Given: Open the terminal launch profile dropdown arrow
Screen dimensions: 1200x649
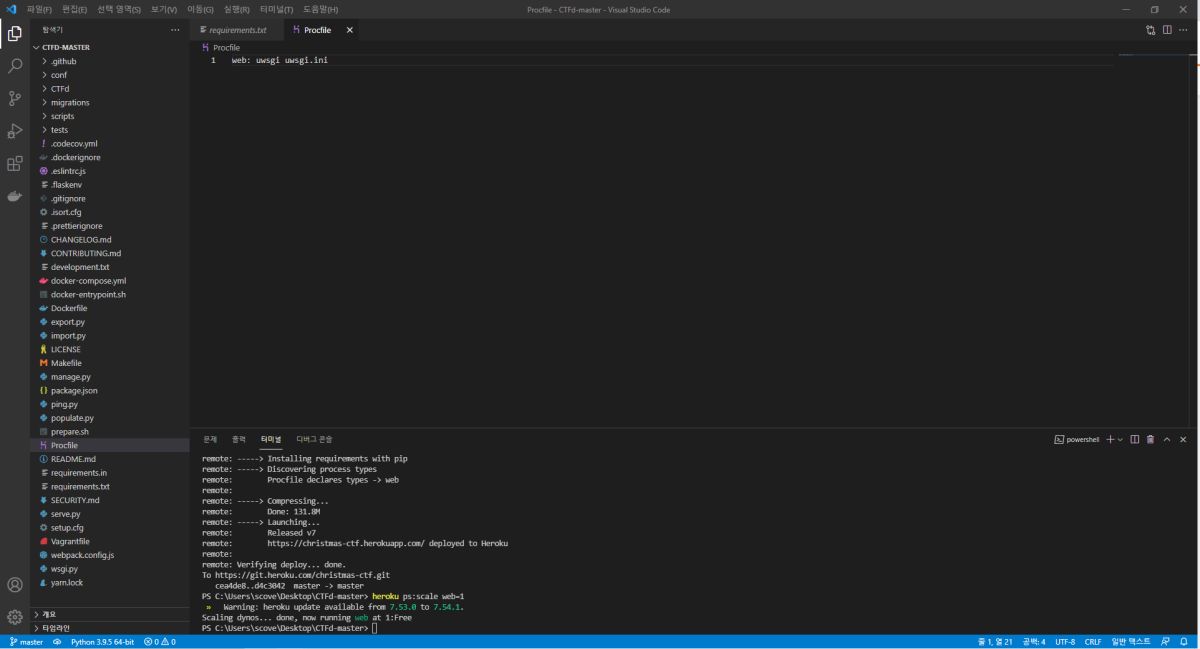Looking at the screenshot, I should 1120,439.
